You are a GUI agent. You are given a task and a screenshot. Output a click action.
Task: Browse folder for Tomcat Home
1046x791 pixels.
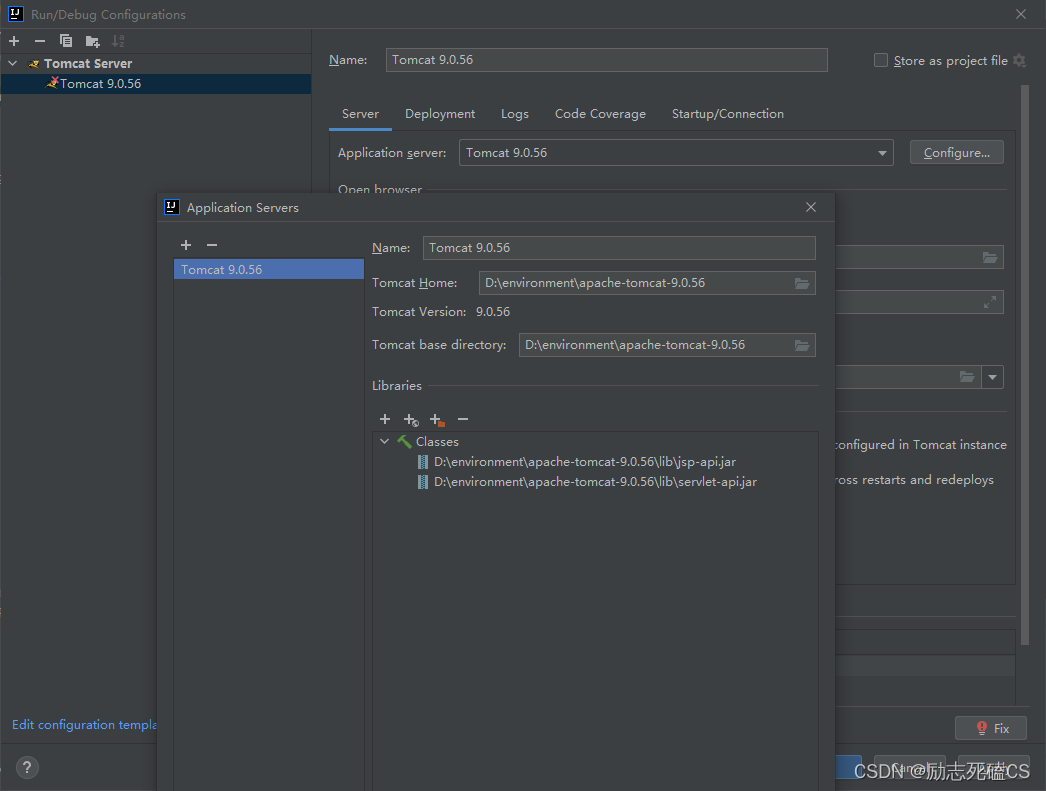802,283
